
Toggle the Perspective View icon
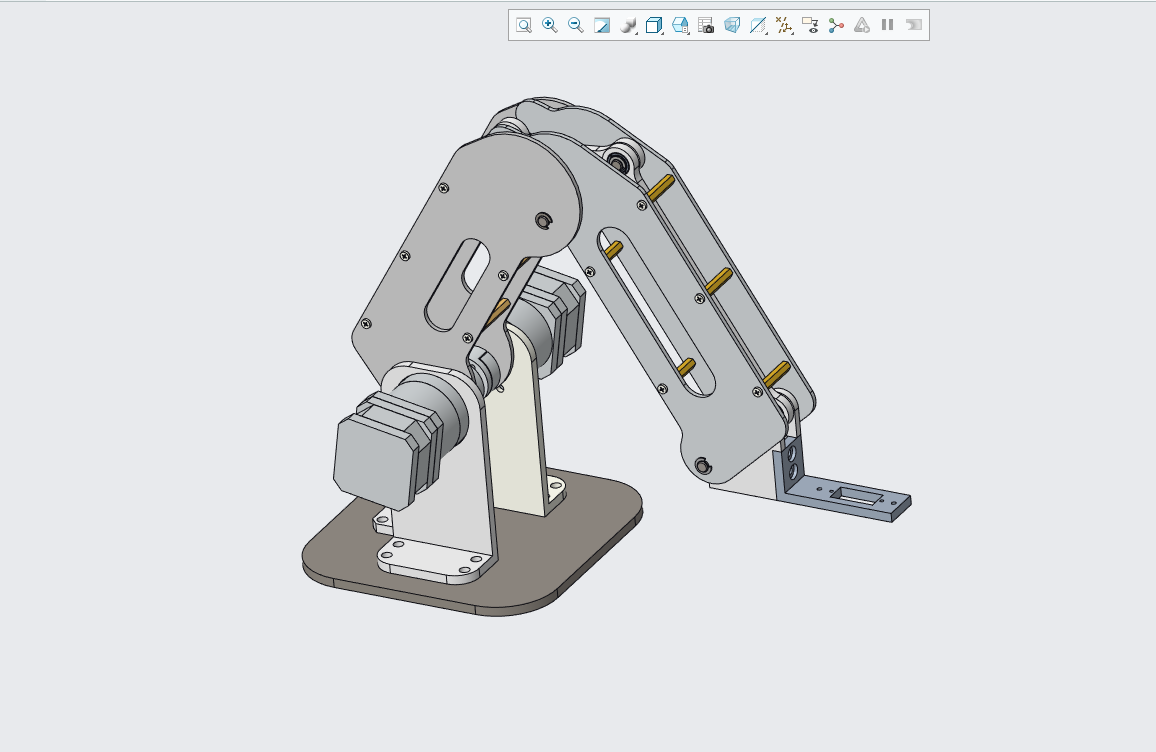pos(731,25)
